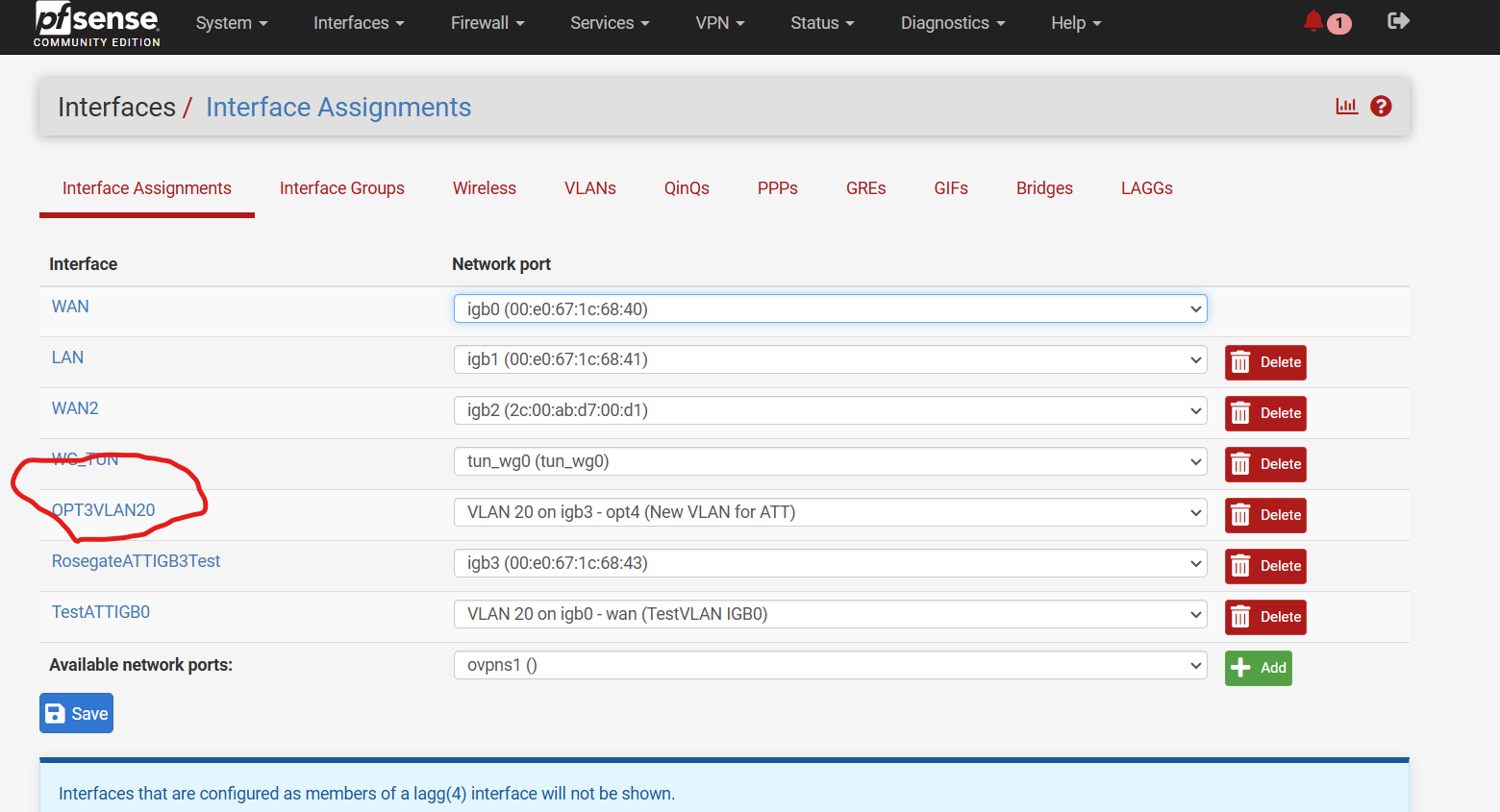Open the Firewall menu
The height and width of the screenshot is (812, 1500).
point(487,23)
